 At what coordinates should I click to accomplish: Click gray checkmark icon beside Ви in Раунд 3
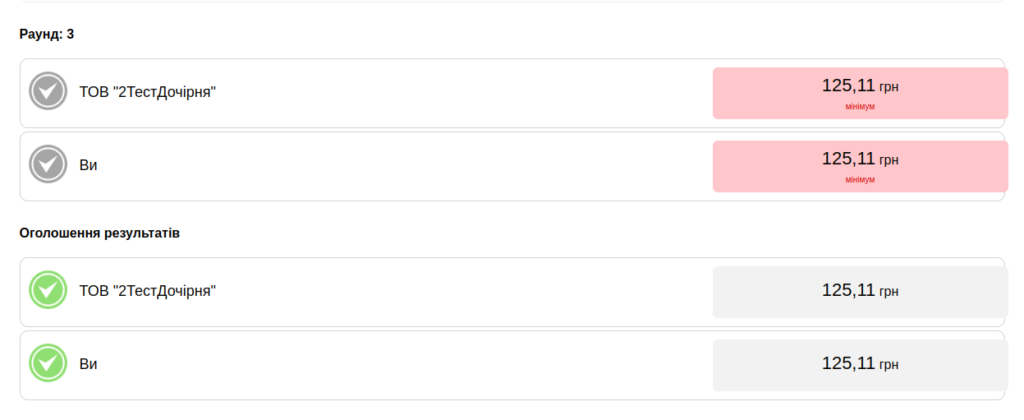click(48, 164)
